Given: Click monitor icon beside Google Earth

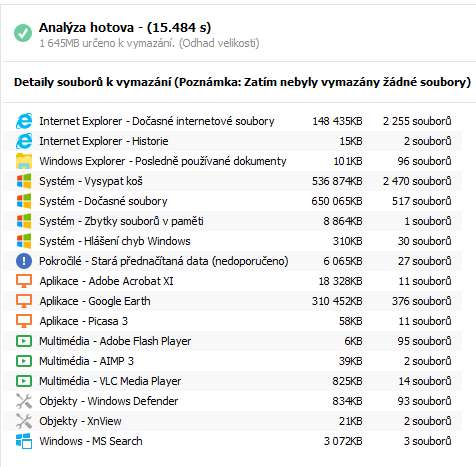Looking at the screenshot, I should click(24, 301).
